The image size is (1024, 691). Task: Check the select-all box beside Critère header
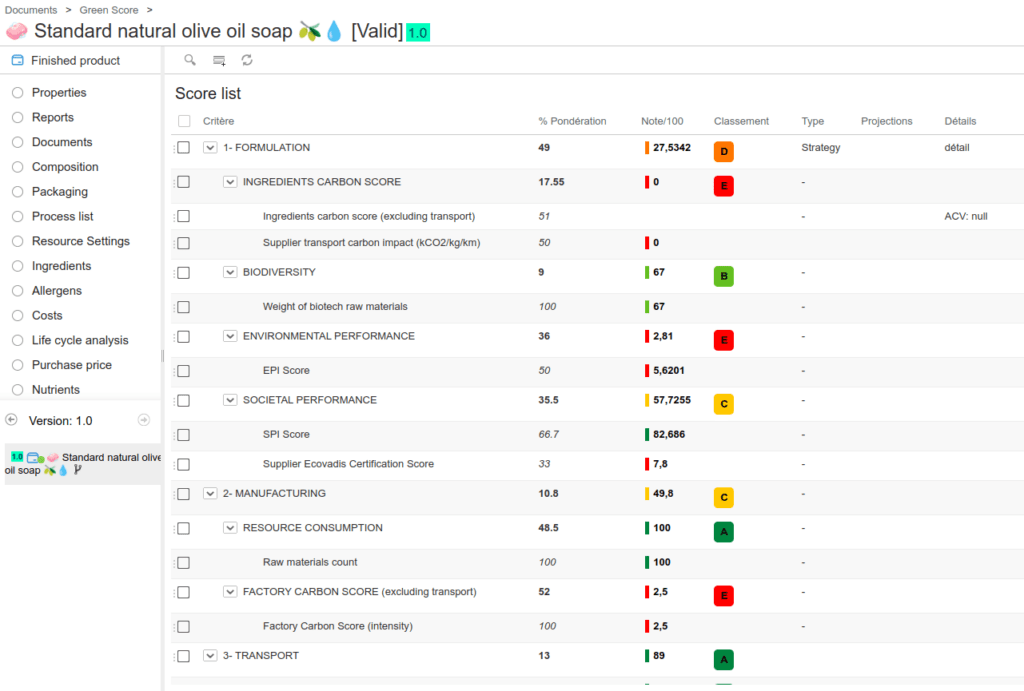(x=184, y=121)
